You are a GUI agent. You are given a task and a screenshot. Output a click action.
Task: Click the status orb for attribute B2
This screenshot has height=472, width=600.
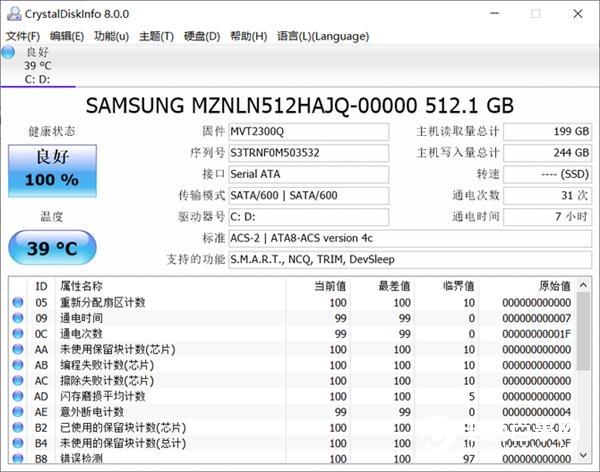point(18,427)
